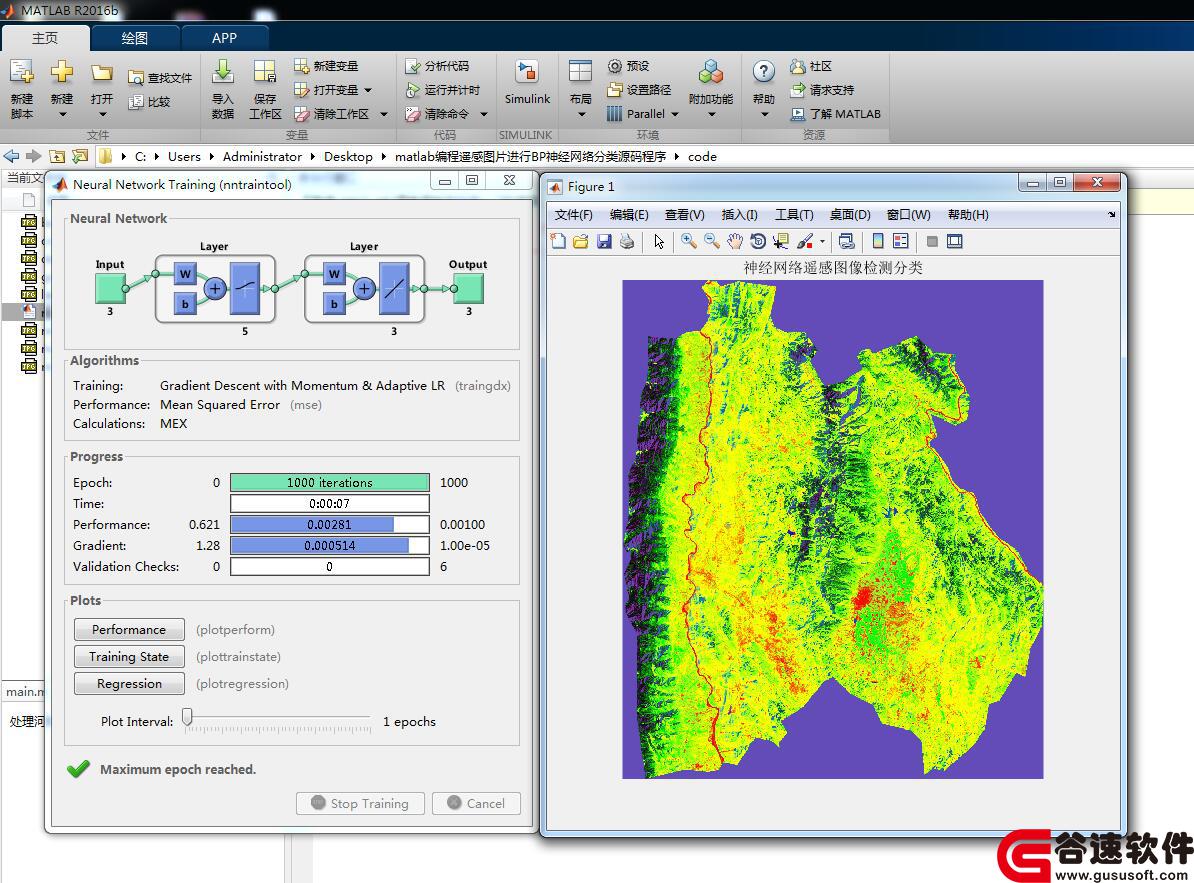The width and height of the screenshot is (1194, 883).
Task: Insert a legend via toolbar icon
Action: point(901,241)
